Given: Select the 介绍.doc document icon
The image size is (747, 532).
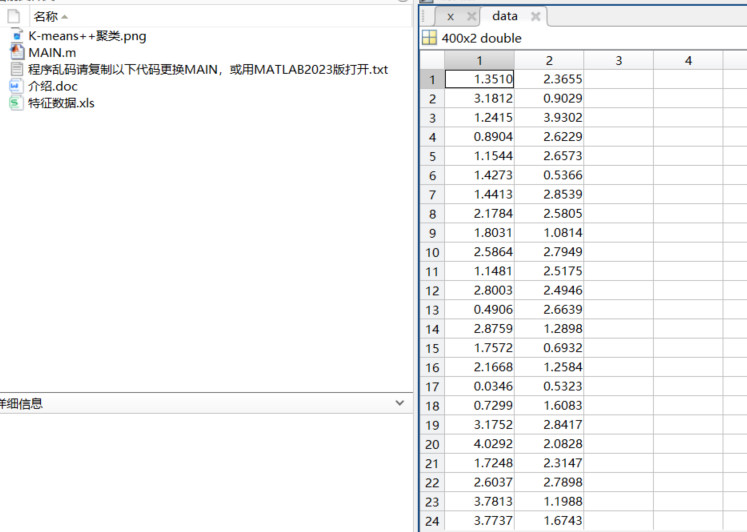Looking at the screenshot, I should click(x=15, y=86).
